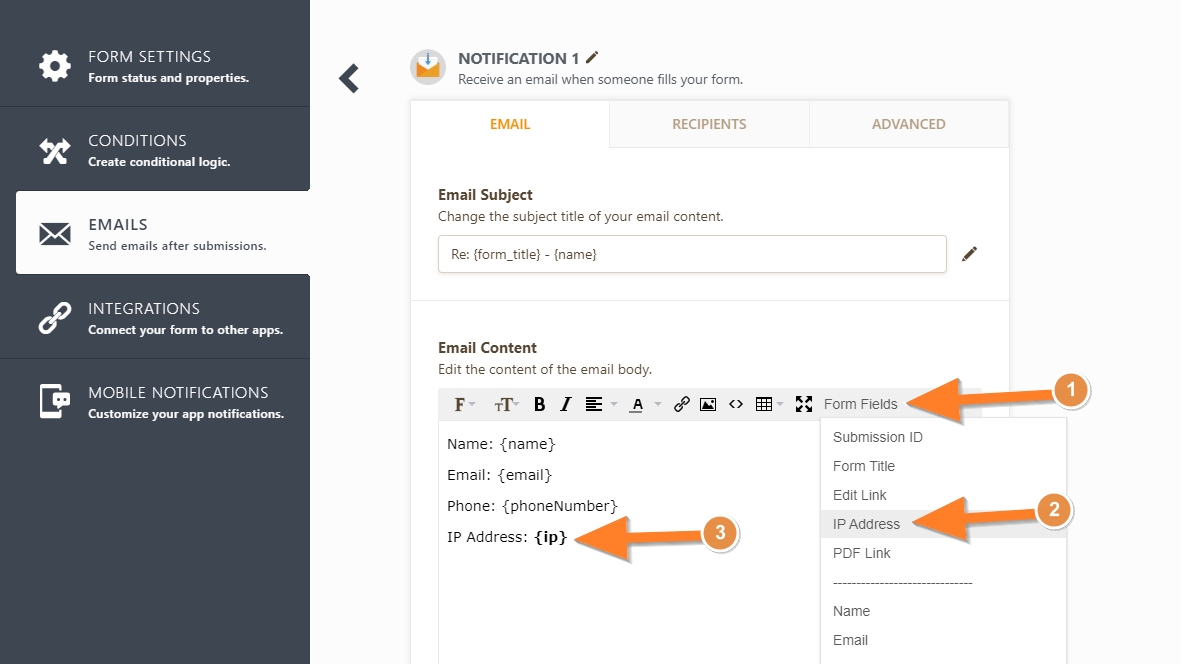
Task: Choose Email from Form Fields list
Action: (x=943, y=640)
